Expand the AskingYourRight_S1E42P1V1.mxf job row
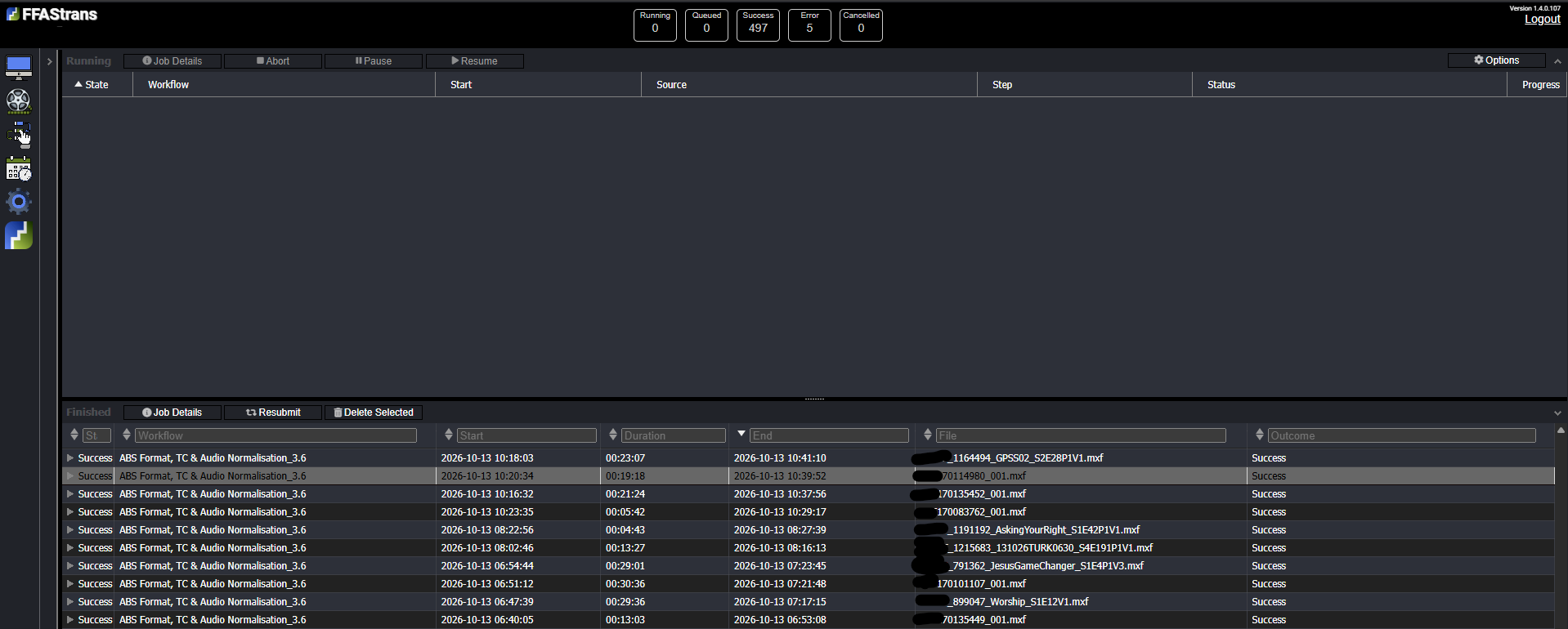 [70, 530]
